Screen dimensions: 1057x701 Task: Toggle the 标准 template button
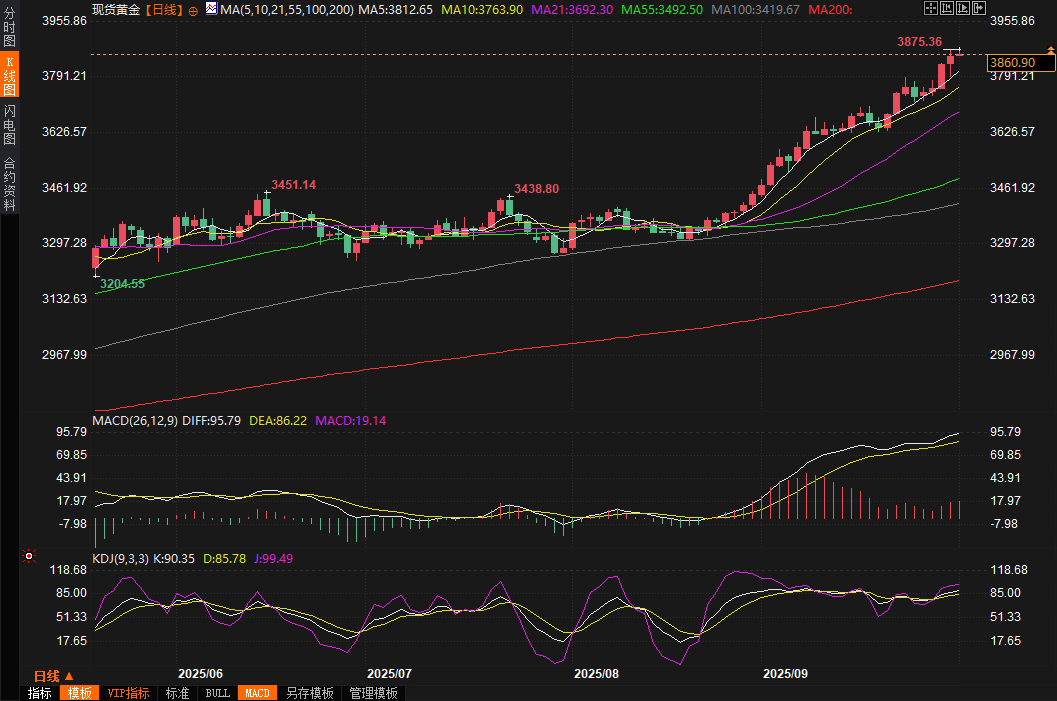point(177,693)
